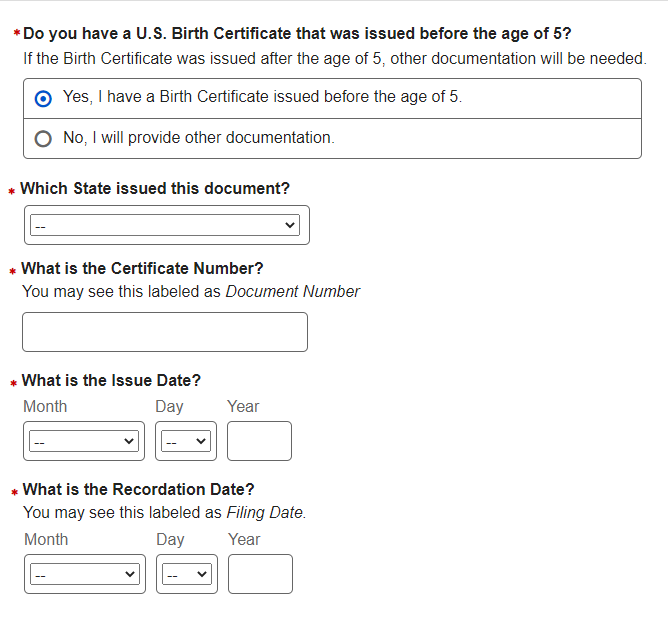The height and width of the screenshot is (620, 668).
Task: Click the 'What is the Recordation Date?' label
Action: click(138, 489)
